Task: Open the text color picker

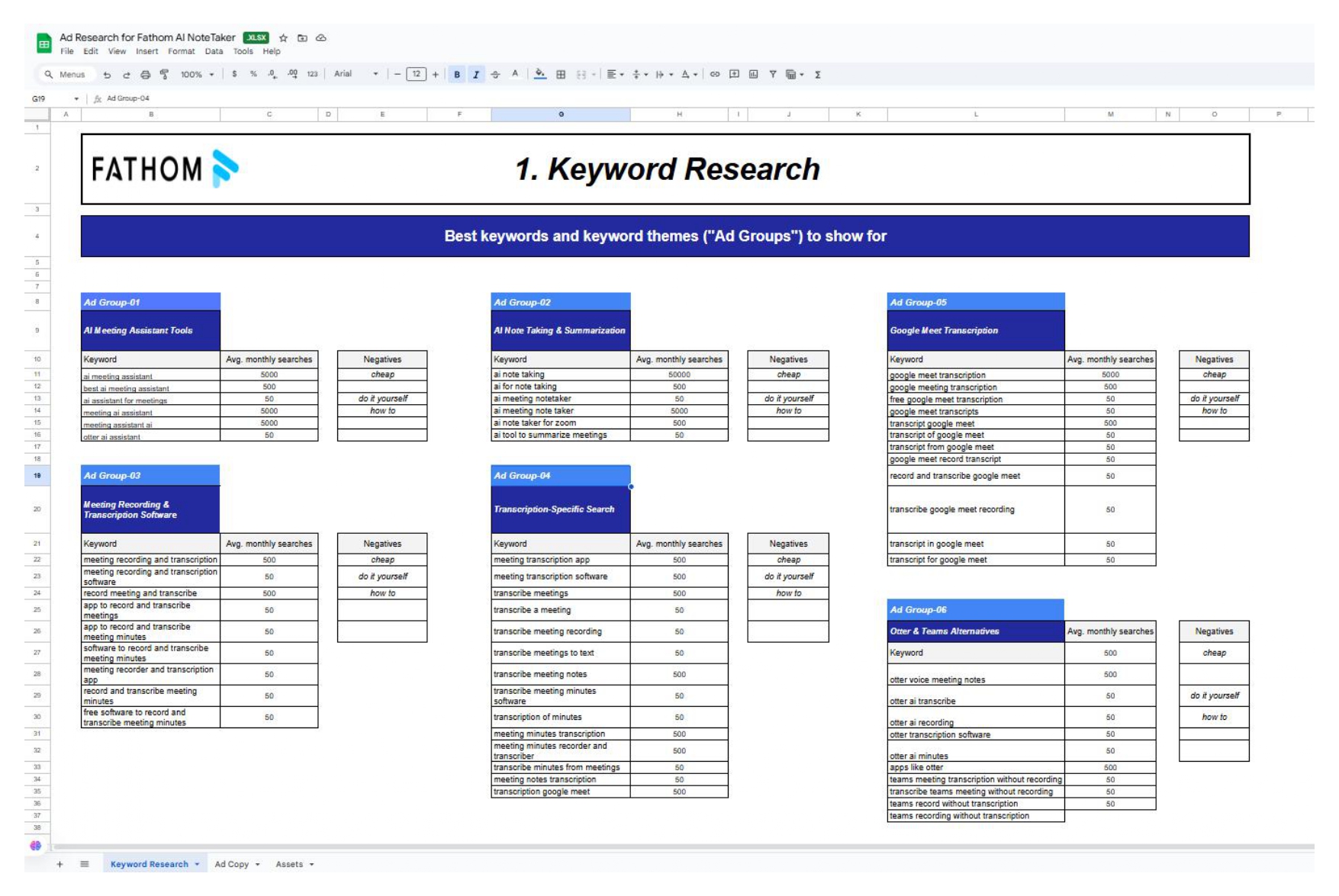Action: (515, 75)
